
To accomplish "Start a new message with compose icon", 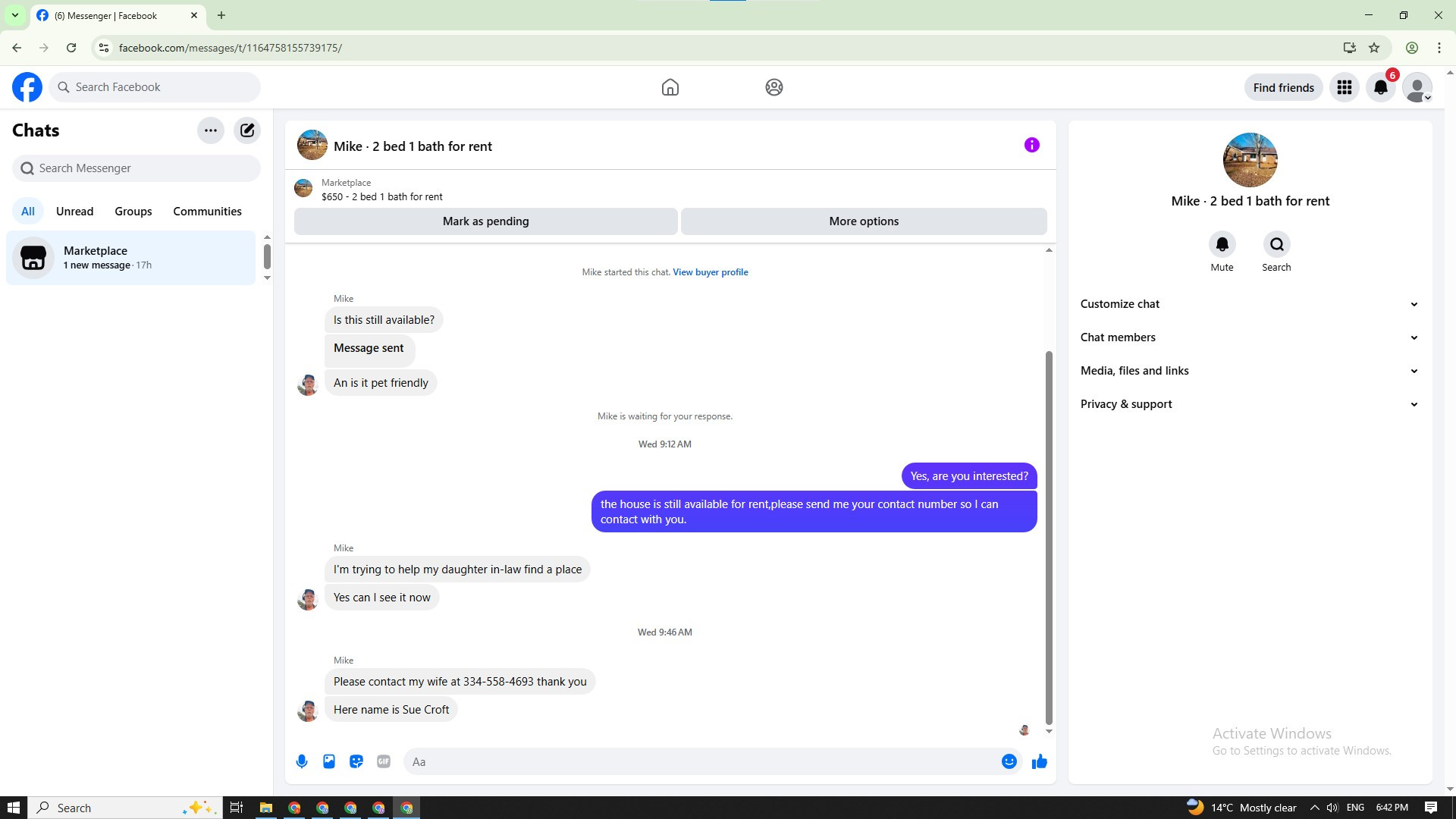I will (247, 130).
